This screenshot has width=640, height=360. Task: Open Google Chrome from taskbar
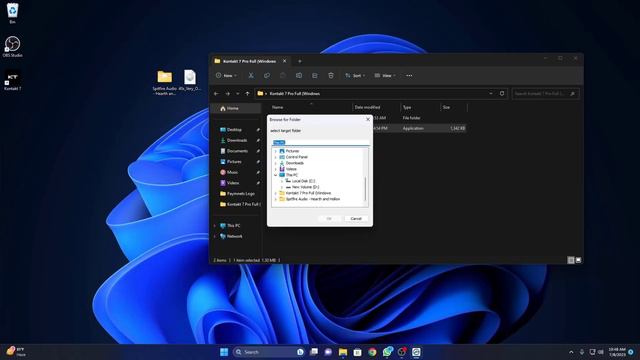372,352
